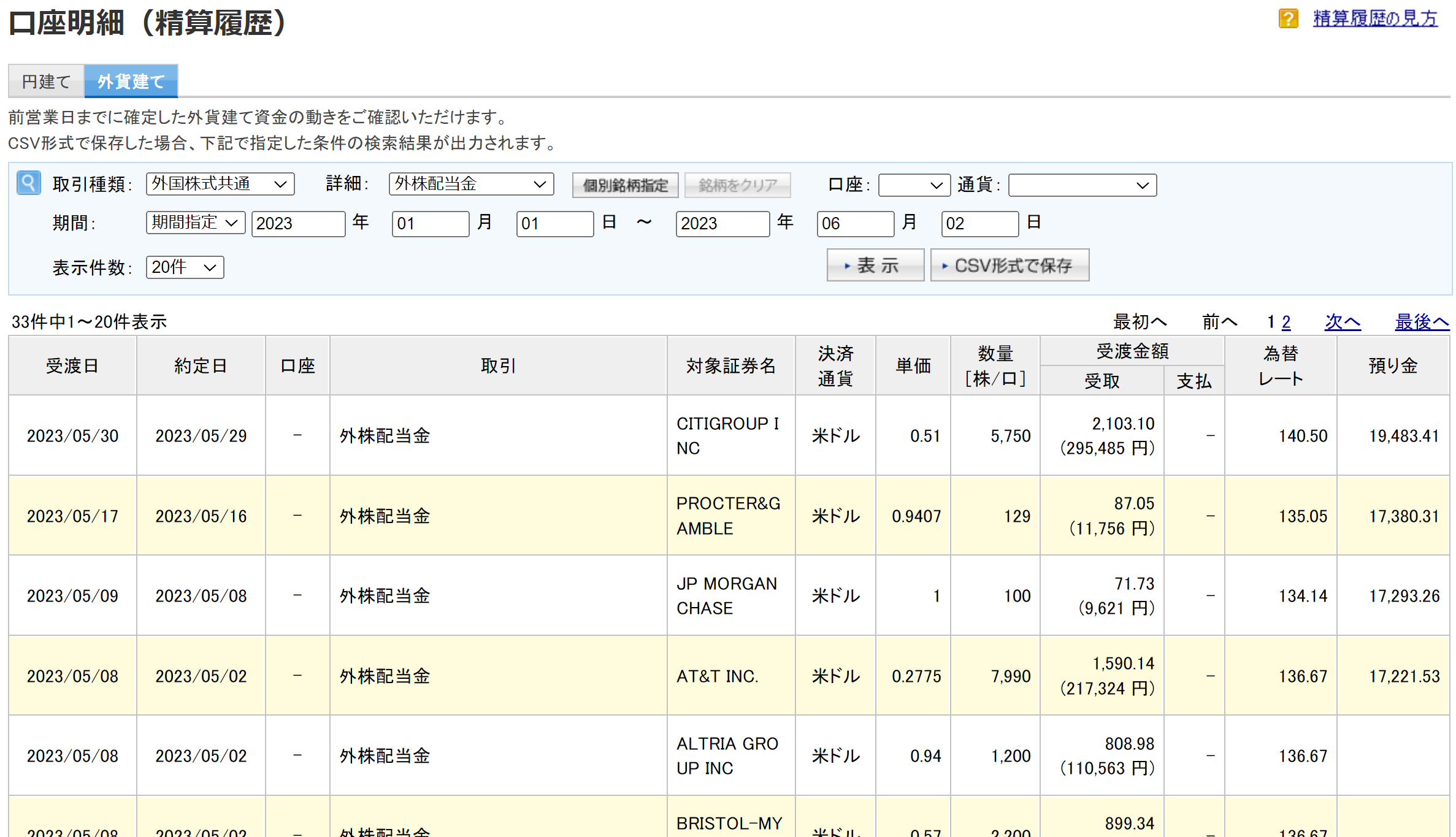This screenshot has height=837, width=1456.
Task: Select the 外貨建て tab
Action: (131, 81)
